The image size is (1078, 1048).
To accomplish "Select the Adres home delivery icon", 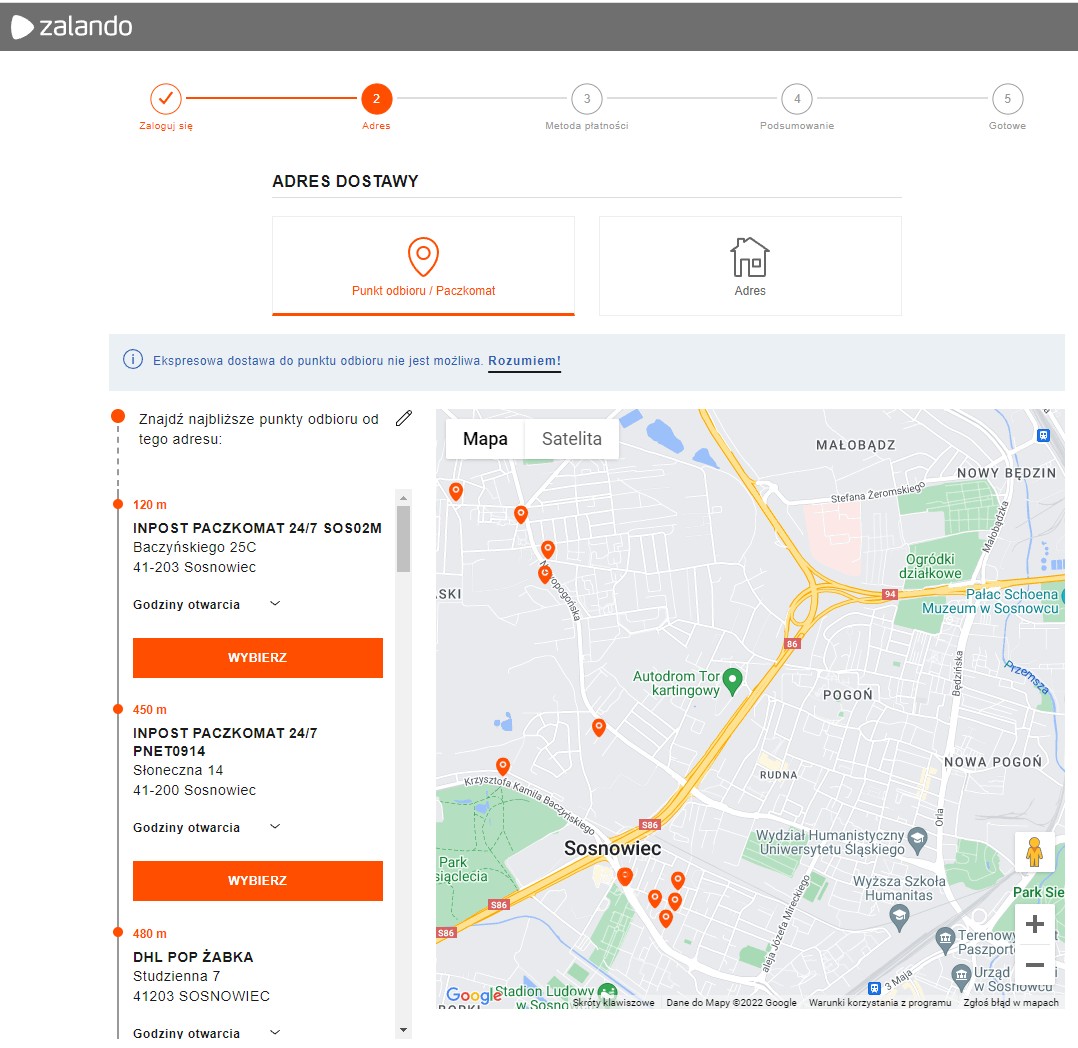I will pyautogui.click(x=749, y=258).
